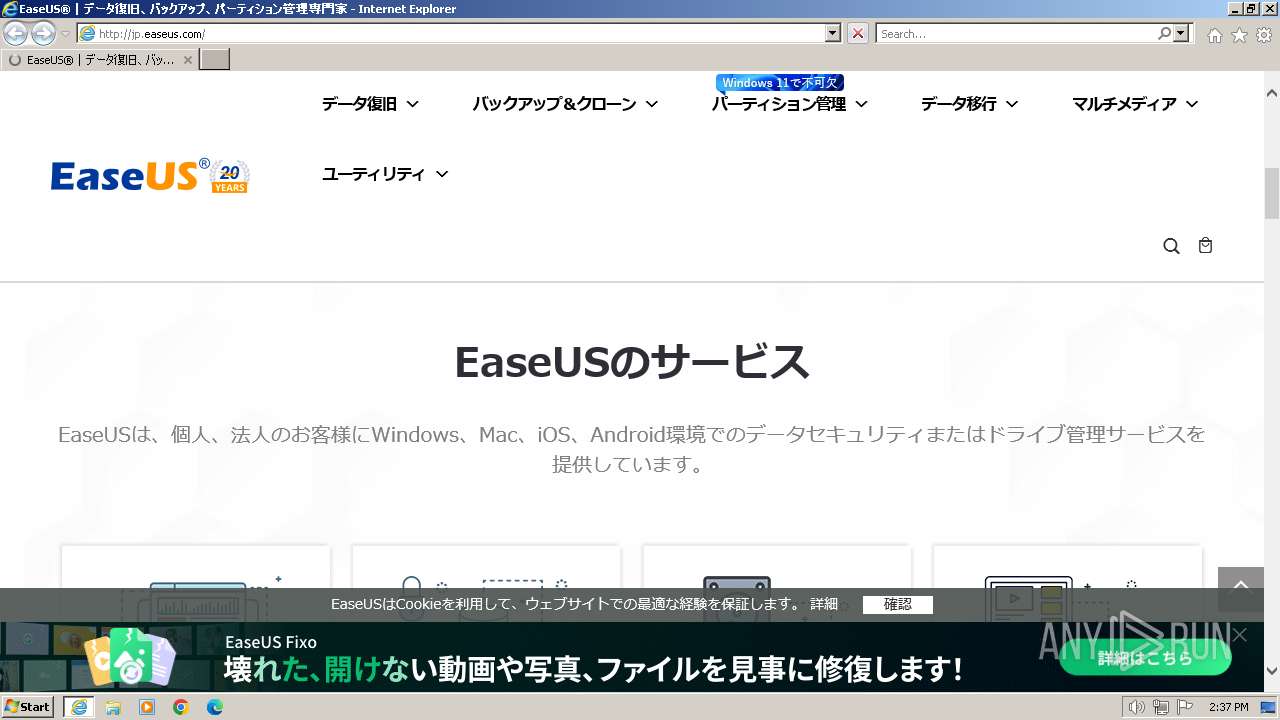Confirm cookies with 確認 button
This screenshot has width=1280, height=720.
[897, 604]
